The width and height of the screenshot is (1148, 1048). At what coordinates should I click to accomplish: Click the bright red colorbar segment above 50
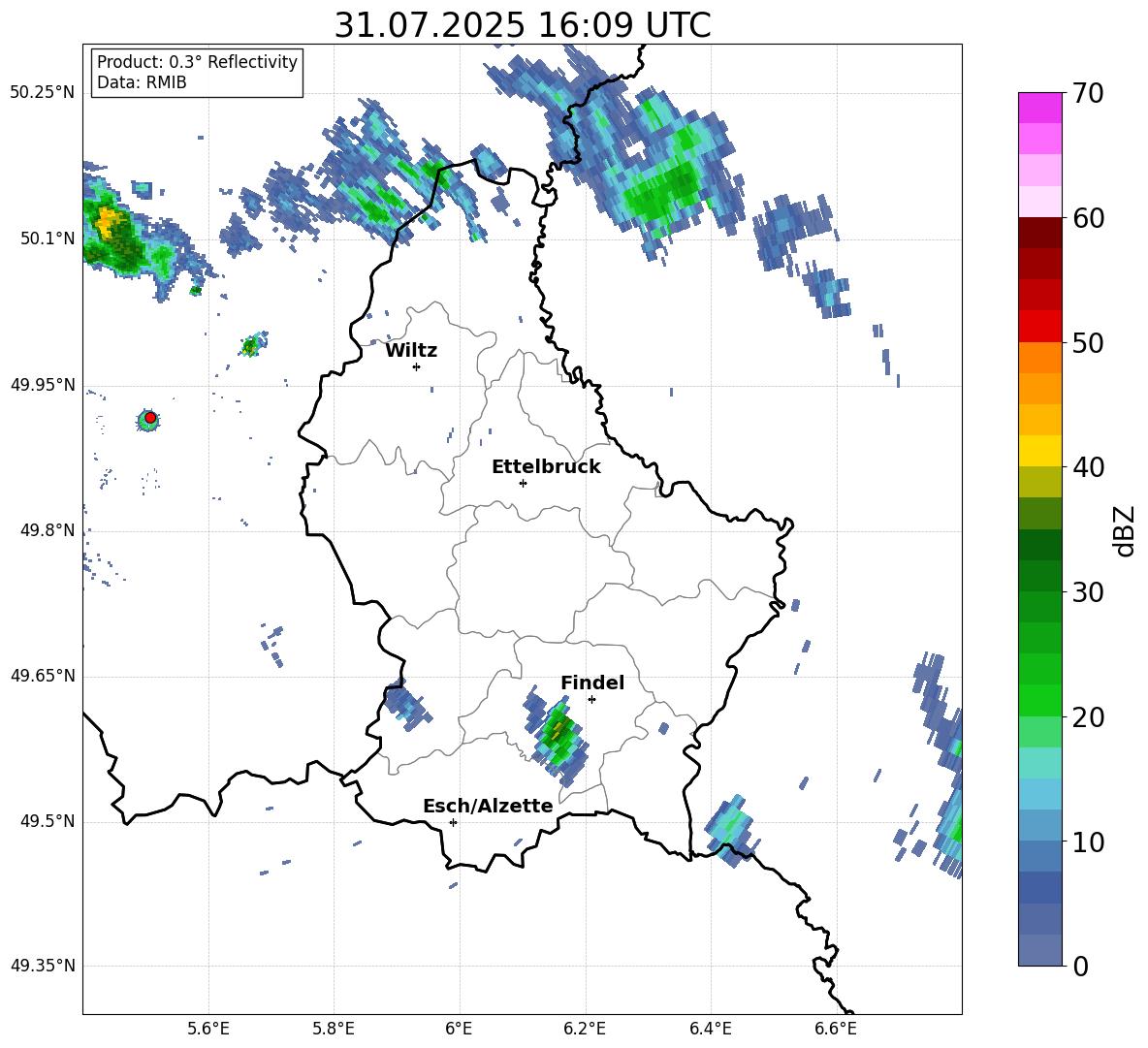click(1039, 327)
